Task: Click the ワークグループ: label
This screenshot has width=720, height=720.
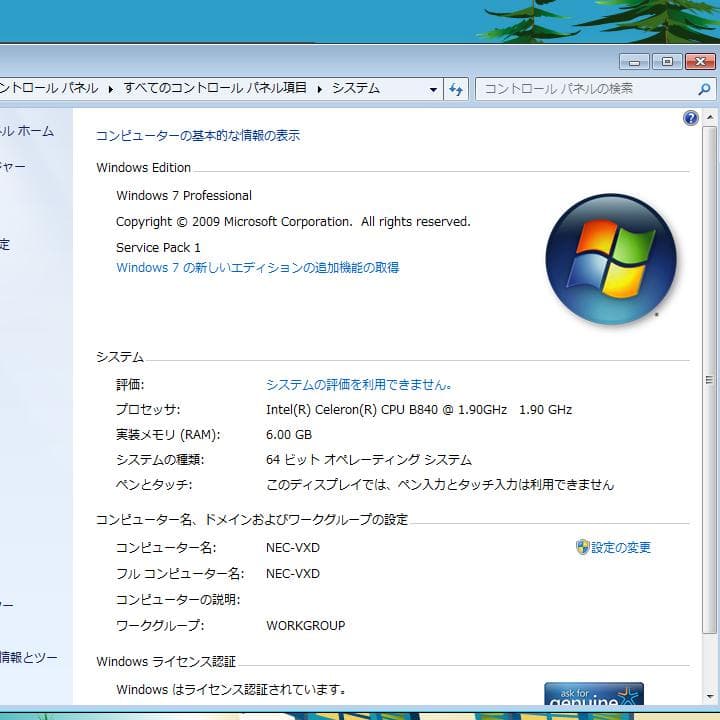Action: coord(160,625)
